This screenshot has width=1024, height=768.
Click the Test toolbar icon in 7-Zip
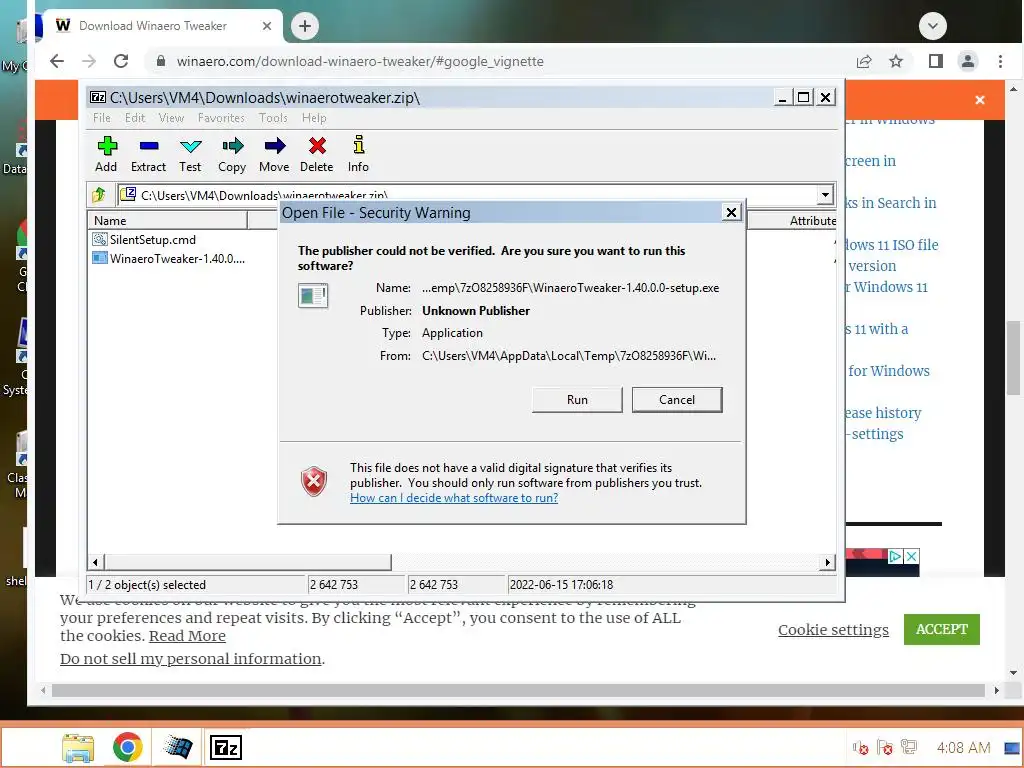[190, 154]
